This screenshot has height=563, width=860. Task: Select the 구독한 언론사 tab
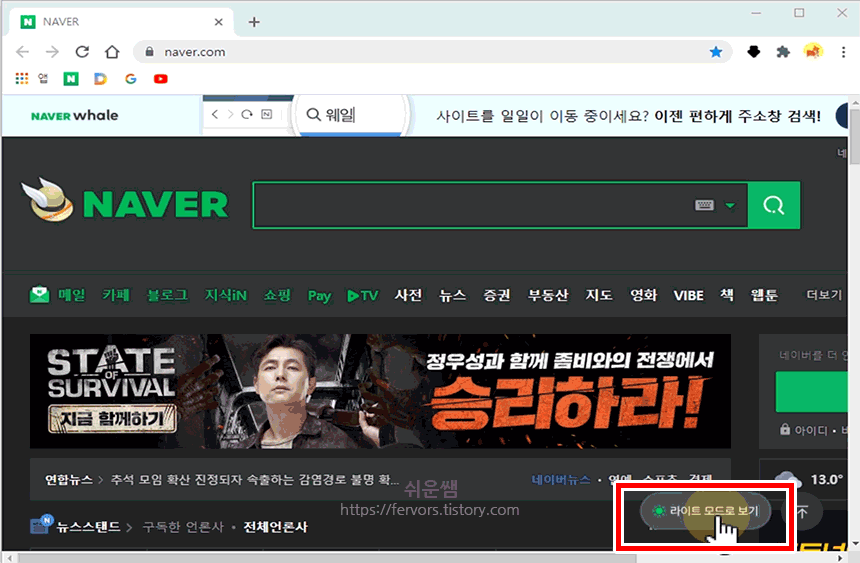point(183,527)
